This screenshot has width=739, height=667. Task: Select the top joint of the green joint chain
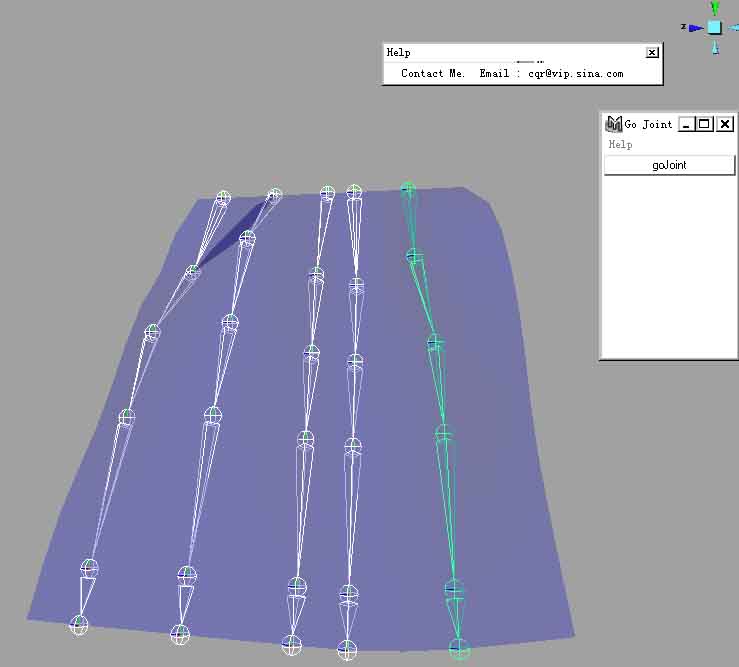tap(407, 189)
